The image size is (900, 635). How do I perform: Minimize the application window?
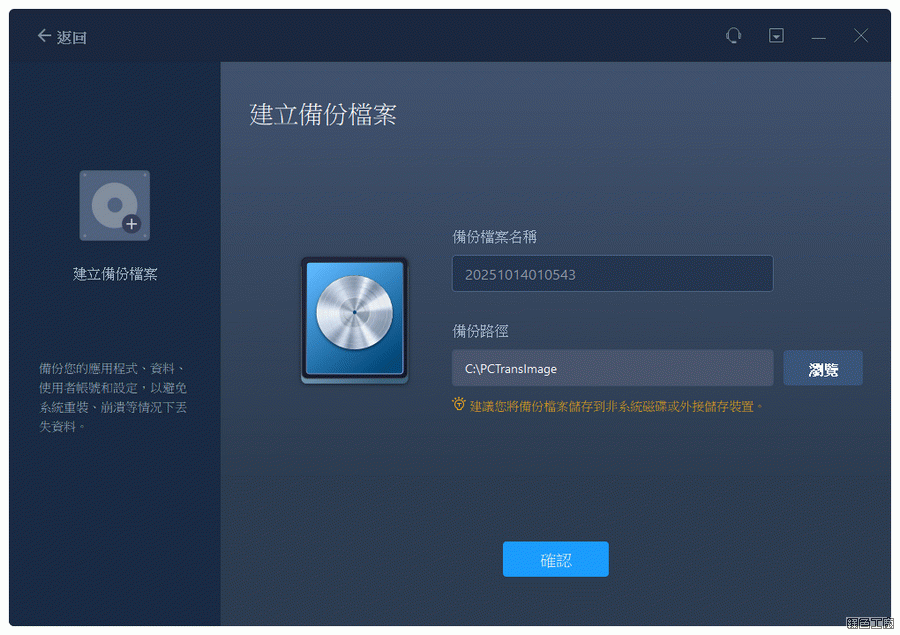(818, 37)
